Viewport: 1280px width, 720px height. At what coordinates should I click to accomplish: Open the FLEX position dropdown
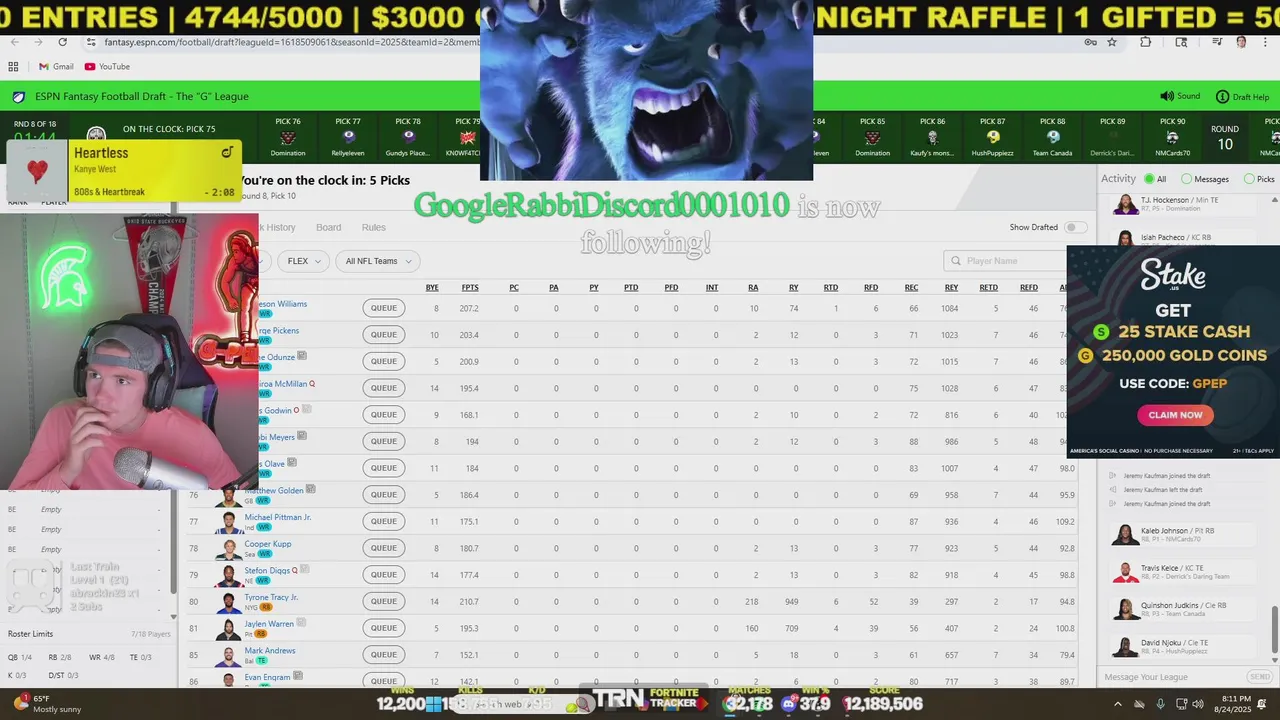[302, 261]
